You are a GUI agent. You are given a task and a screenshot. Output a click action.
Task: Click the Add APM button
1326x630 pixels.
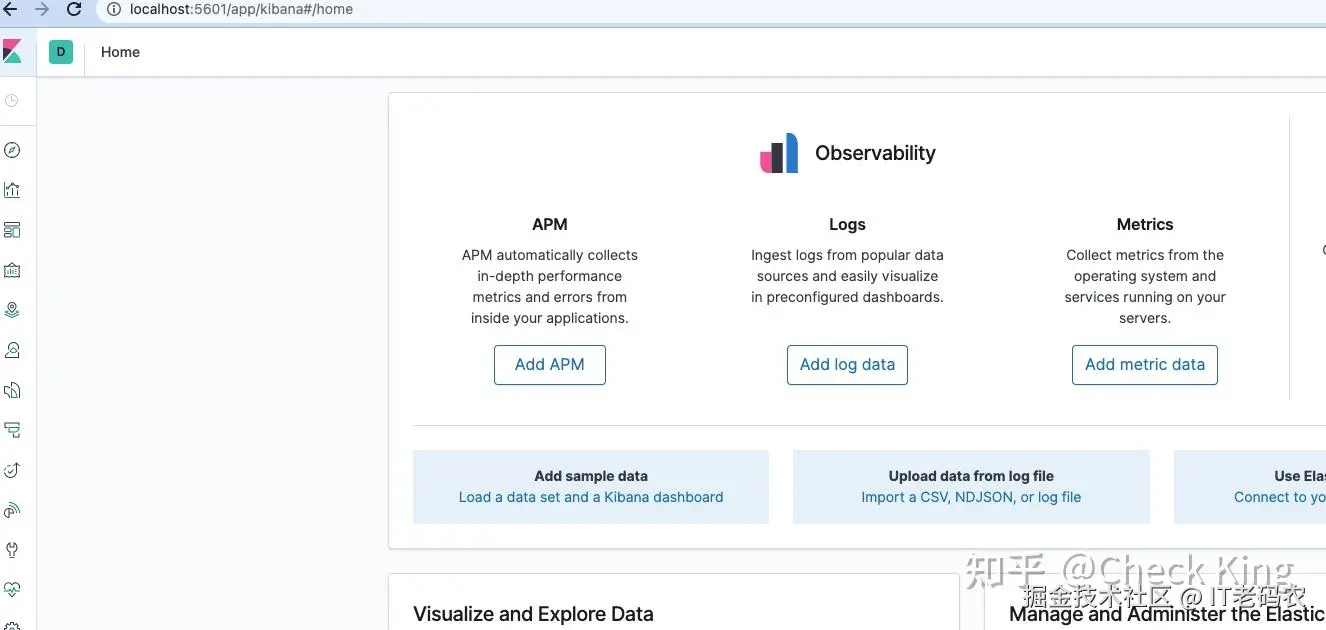550,365
